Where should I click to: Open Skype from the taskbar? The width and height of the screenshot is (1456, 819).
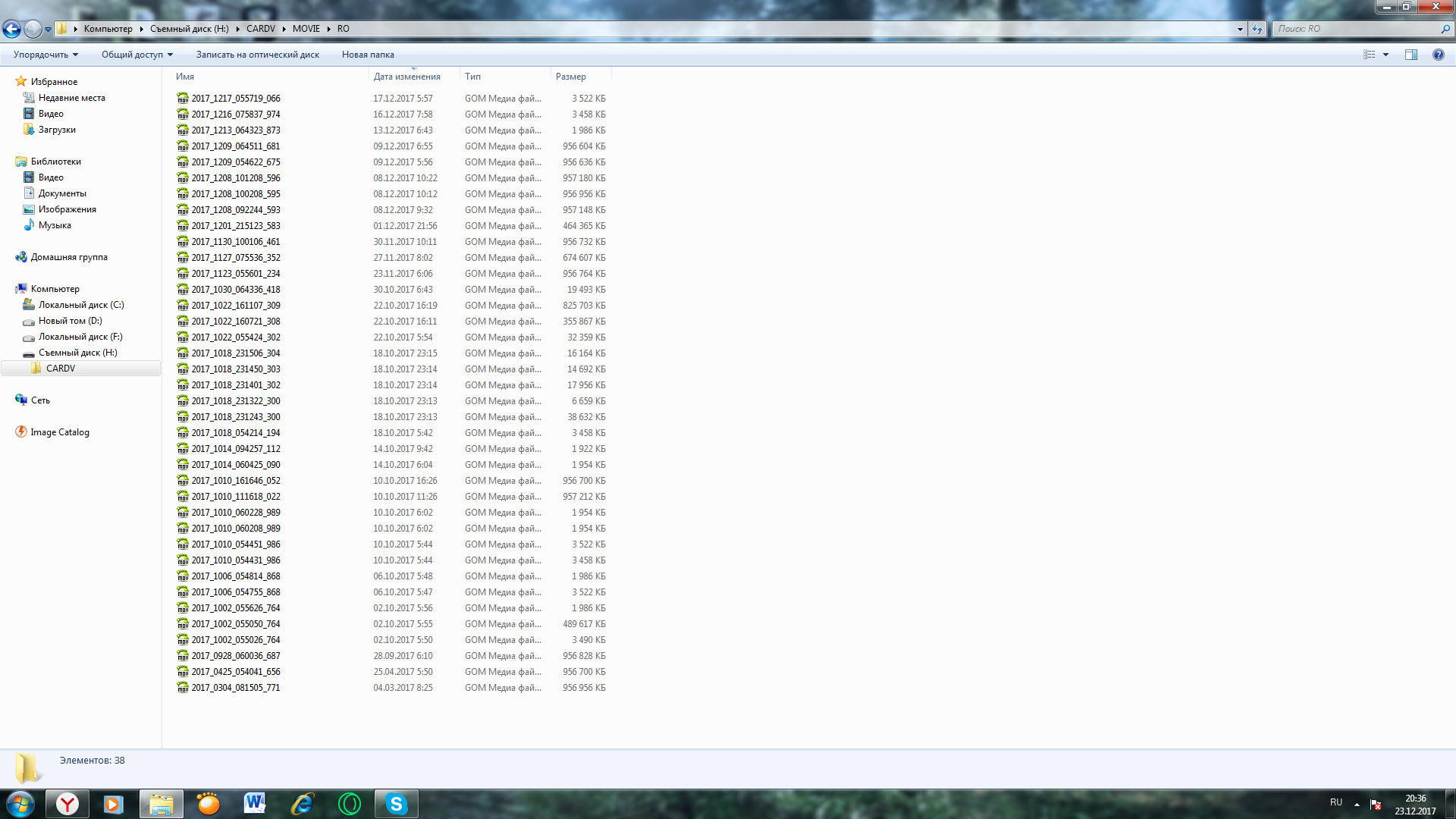pyautogui.click(x=396, y=804)
